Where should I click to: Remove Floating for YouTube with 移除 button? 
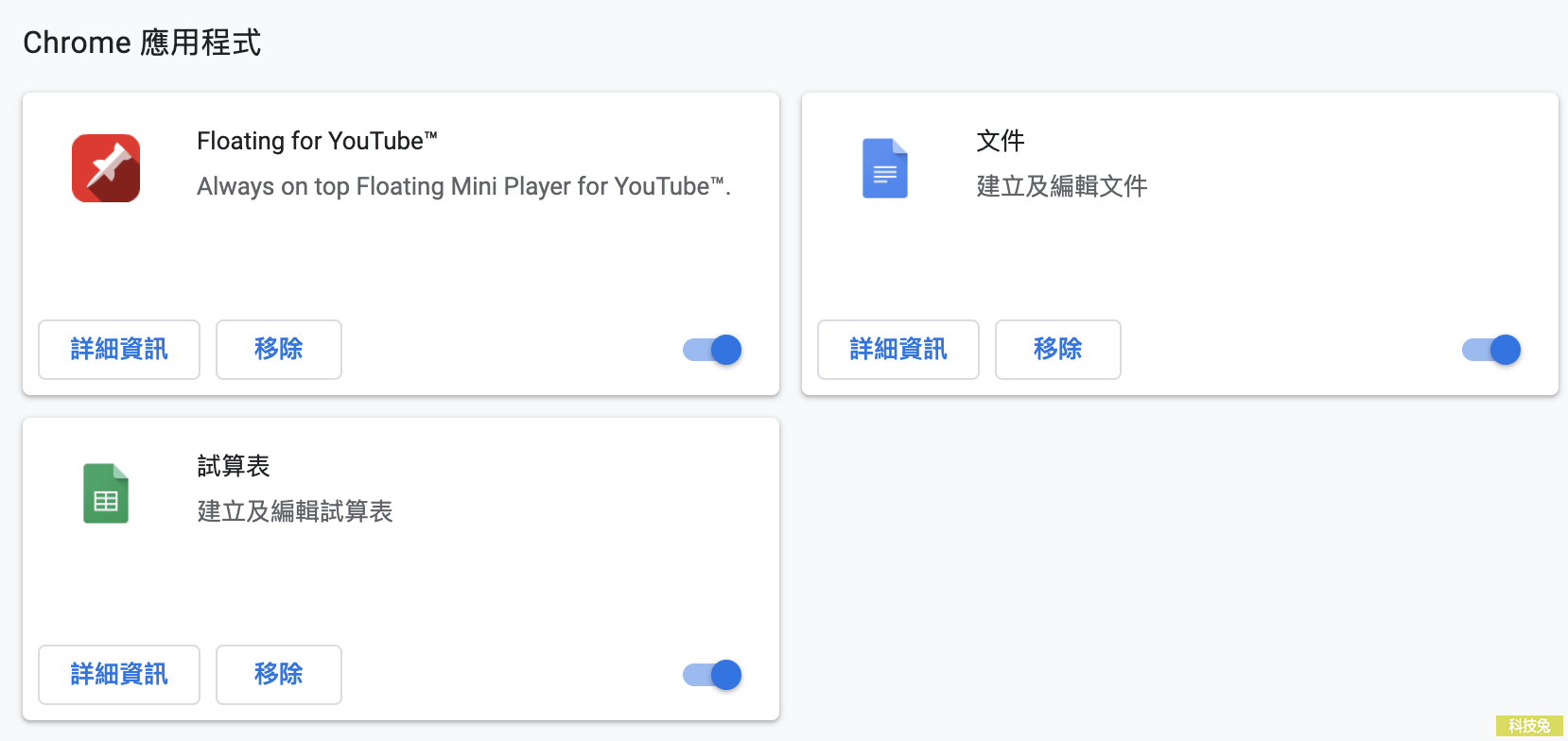(x=279, y=350)
